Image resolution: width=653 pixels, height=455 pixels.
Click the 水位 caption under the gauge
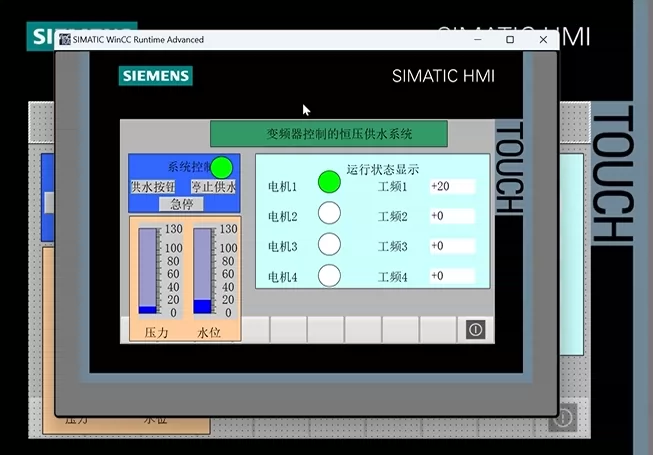(x=209, y=332)
